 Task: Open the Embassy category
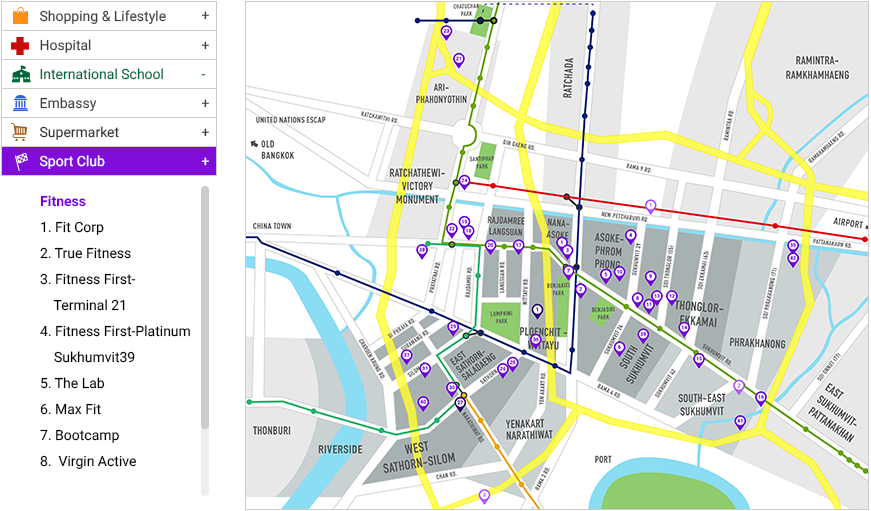coord(68,103)
